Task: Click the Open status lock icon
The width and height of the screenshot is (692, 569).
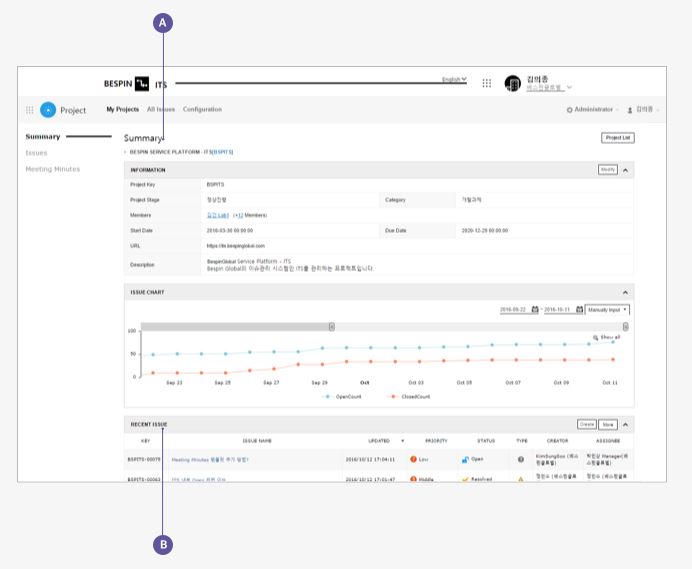Action: pyautogui.click(x=465, y=460)
